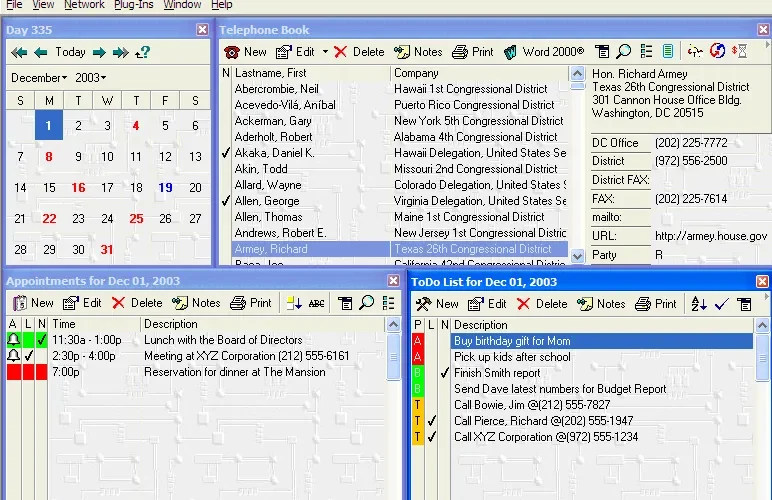Expand the Edit dropdown arrow in Telephone Book
The height and width of the screenshot is (500, 772).
[x=325, y=52]
